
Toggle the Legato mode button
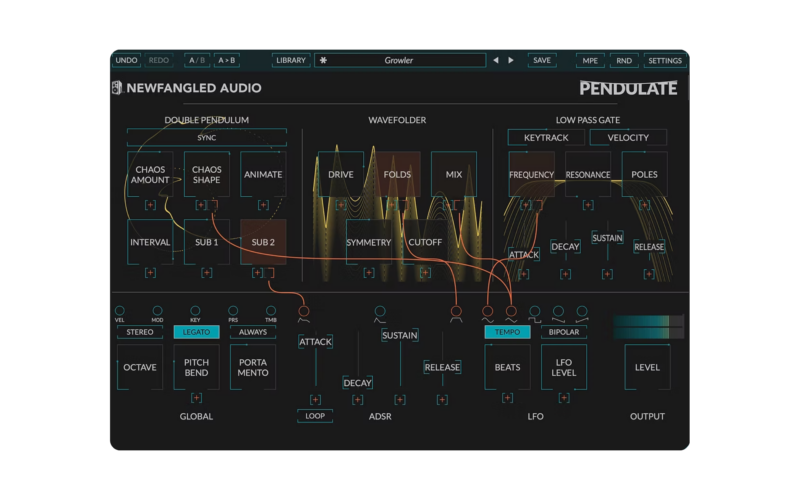tap(196, 332)
